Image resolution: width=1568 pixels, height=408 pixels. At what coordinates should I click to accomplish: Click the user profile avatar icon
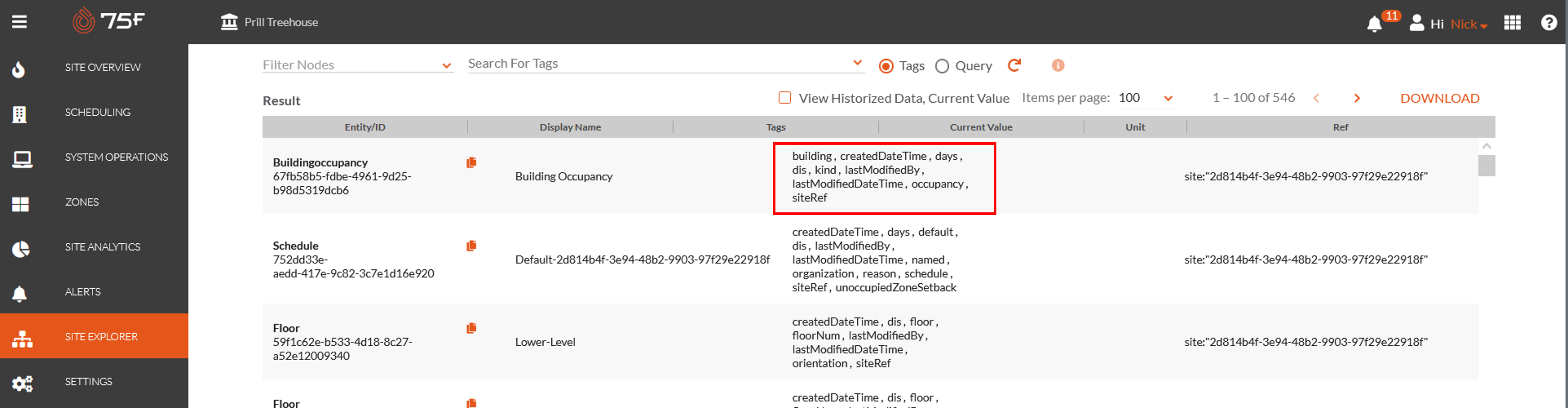tap(1417, 23)
